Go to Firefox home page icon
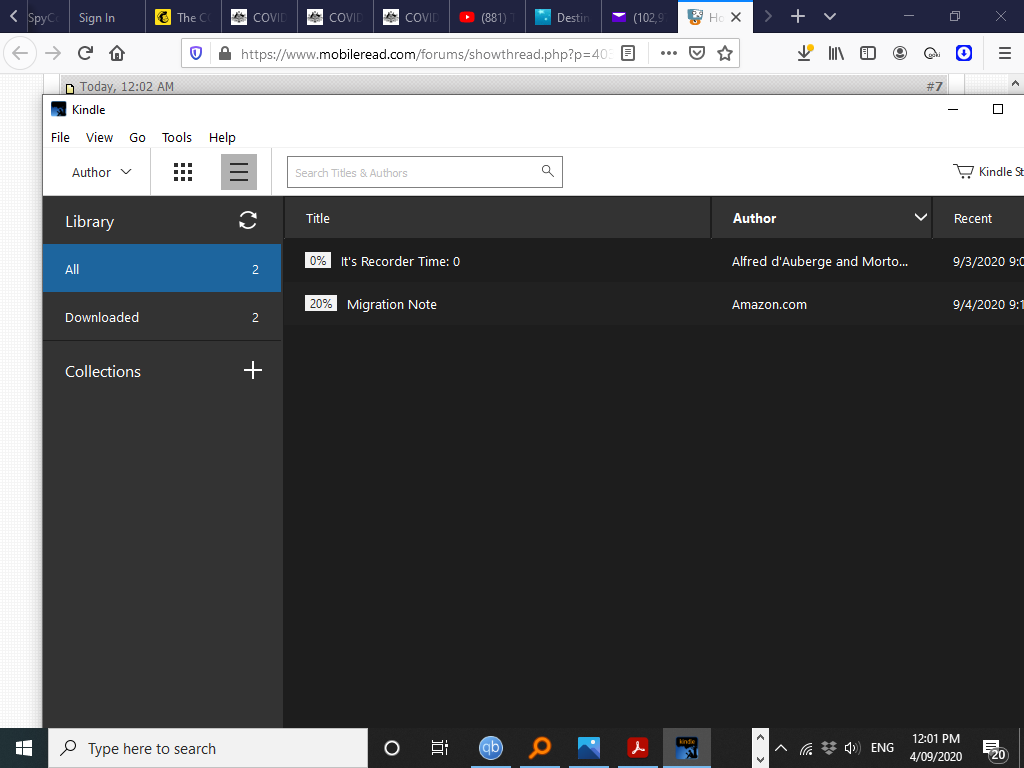Screen dimensions: 1024x768 117,53
